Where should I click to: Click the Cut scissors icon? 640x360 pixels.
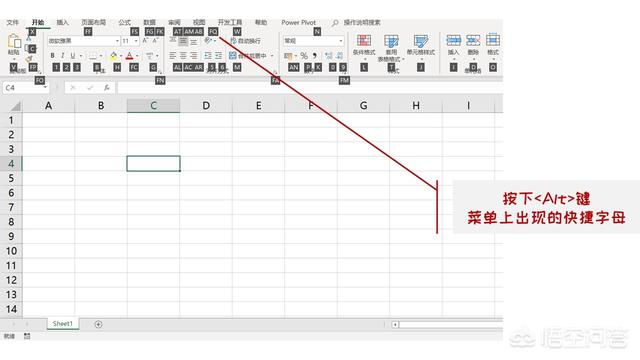point(29,38)
